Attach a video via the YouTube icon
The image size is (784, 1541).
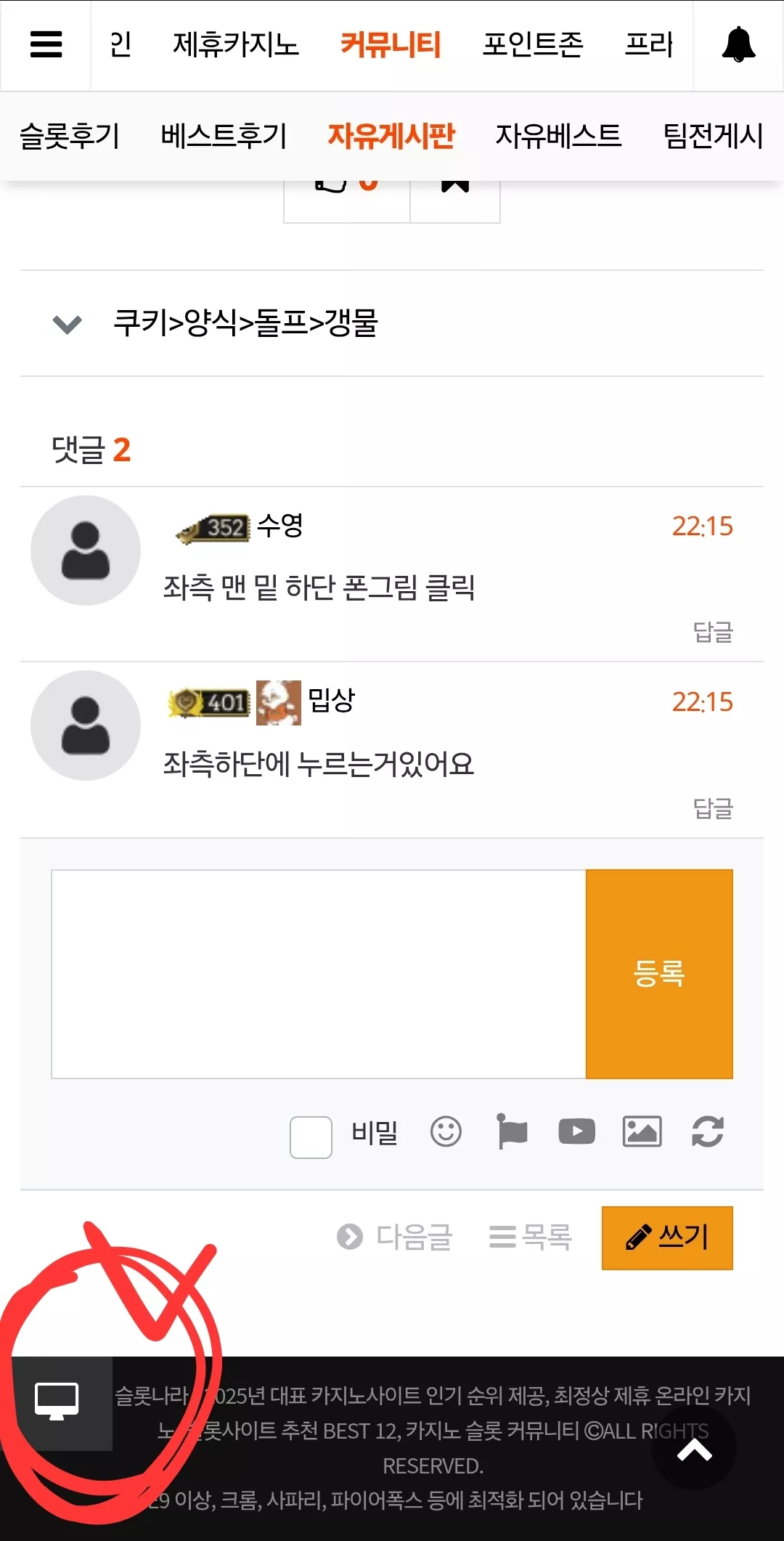click(577, 1131)
